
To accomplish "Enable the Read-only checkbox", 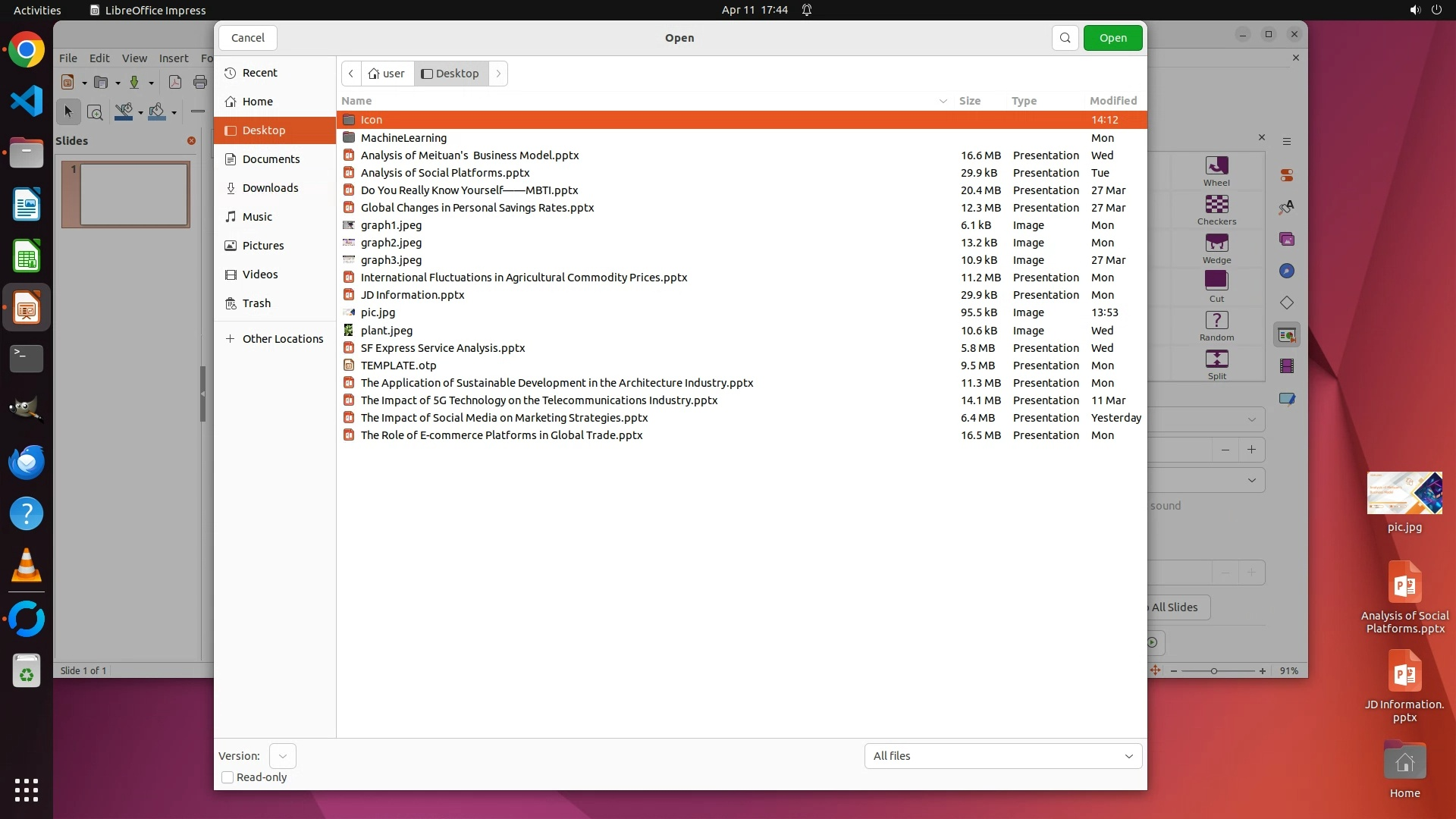I will [227, 777].
